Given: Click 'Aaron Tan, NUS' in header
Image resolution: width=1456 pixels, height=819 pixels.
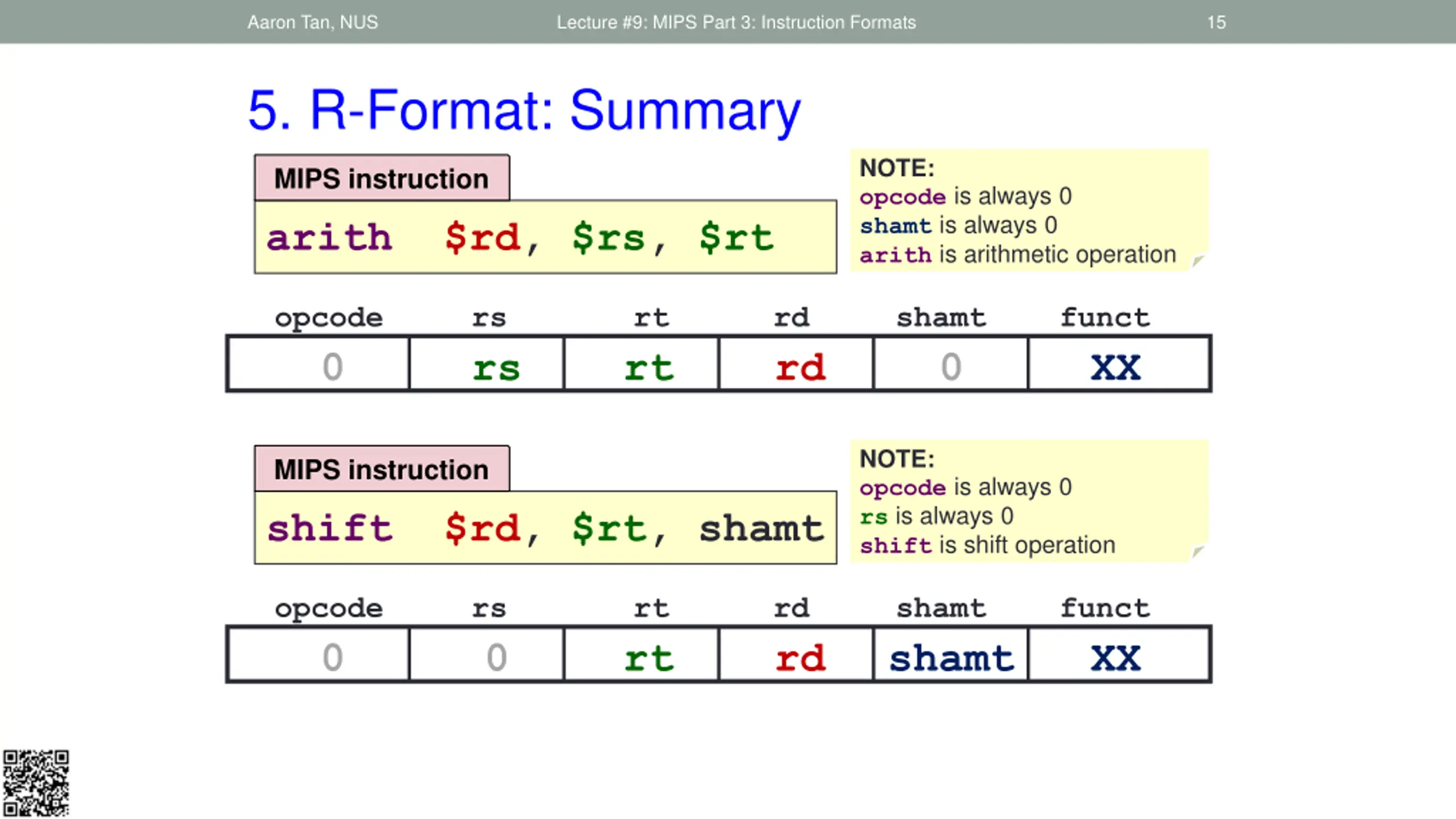Looking at the screenshot, I should coord(312,22).
